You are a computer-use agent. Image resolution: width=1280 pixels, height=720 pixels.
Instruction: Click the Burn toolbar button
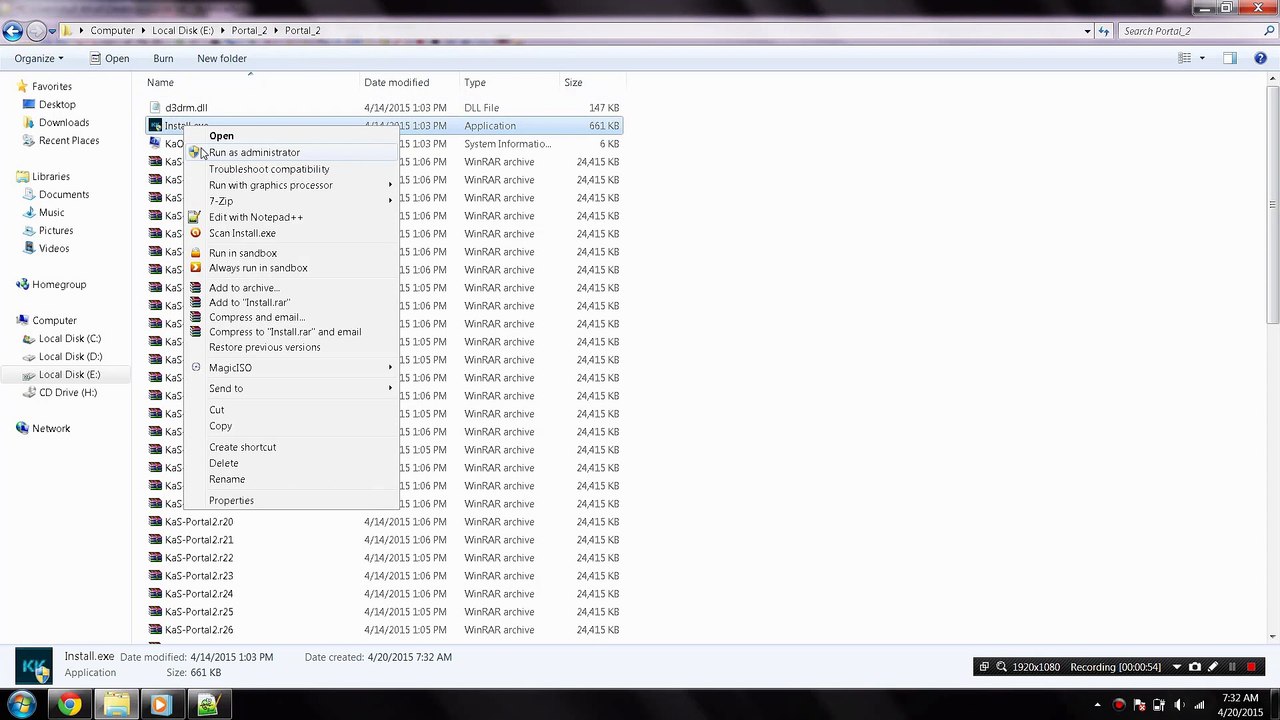[163, 58]
